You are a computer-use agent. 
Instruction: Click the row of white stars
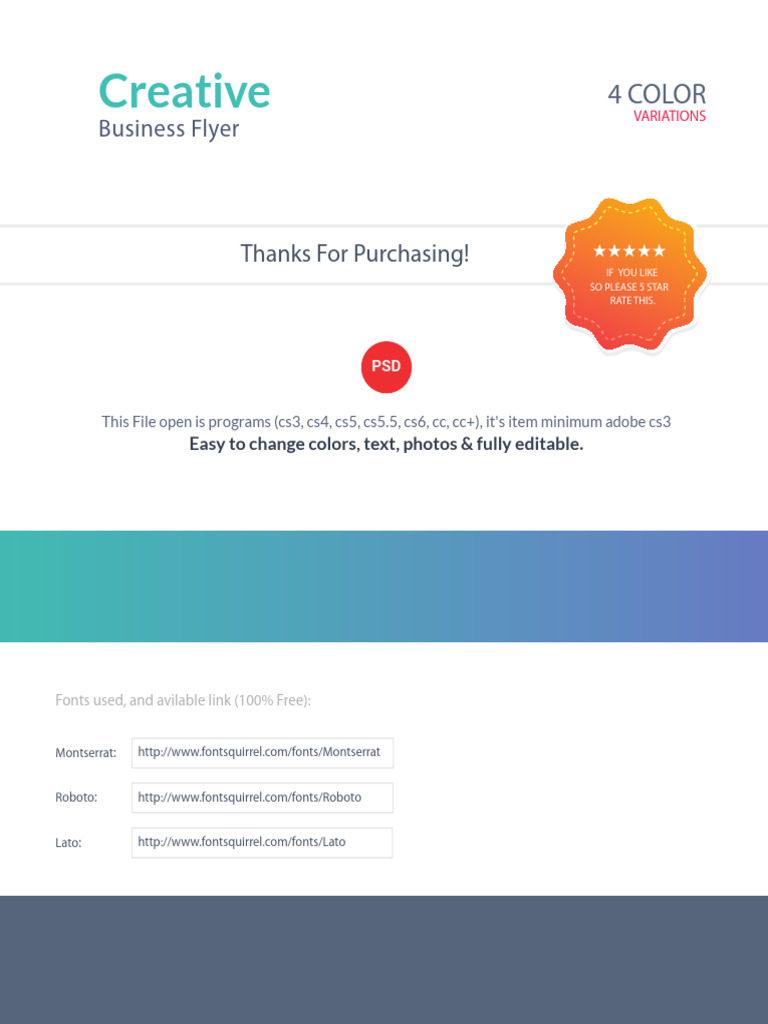pos(629,251)
